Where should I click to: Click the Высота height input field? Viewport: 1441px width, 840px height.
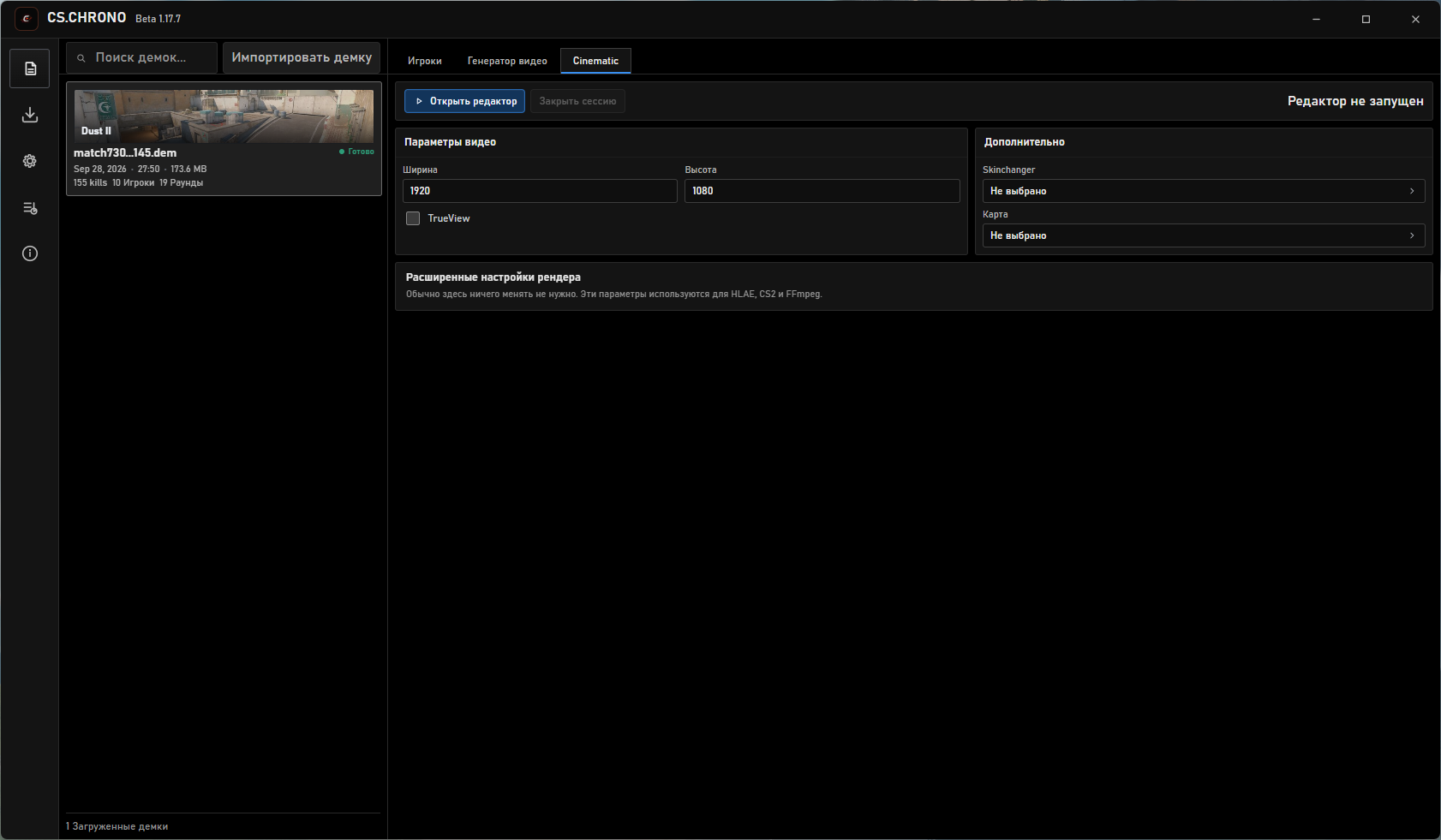pyautogui.click(x=822, y=191)
